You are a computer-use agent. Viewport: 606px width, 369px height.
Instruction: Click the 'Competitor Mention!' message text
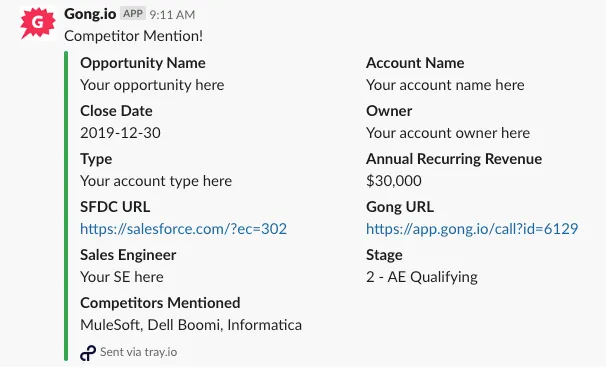(x=134, y=36)
